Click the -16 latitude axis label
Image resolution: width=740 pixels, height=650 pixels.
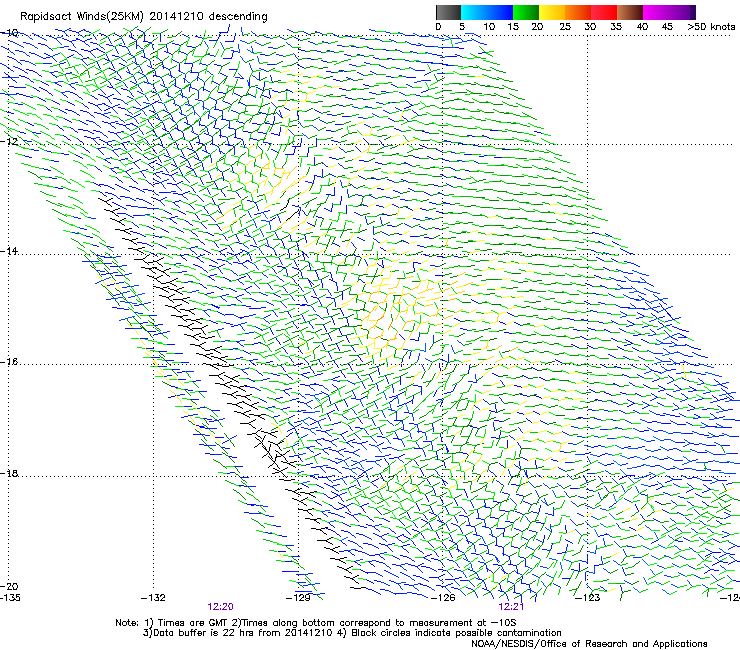click(9, 362)
